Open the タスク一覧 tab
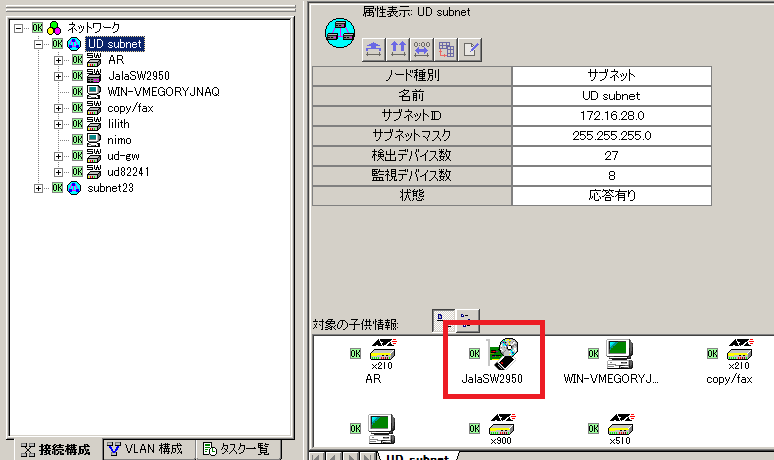 coord(237,449)
